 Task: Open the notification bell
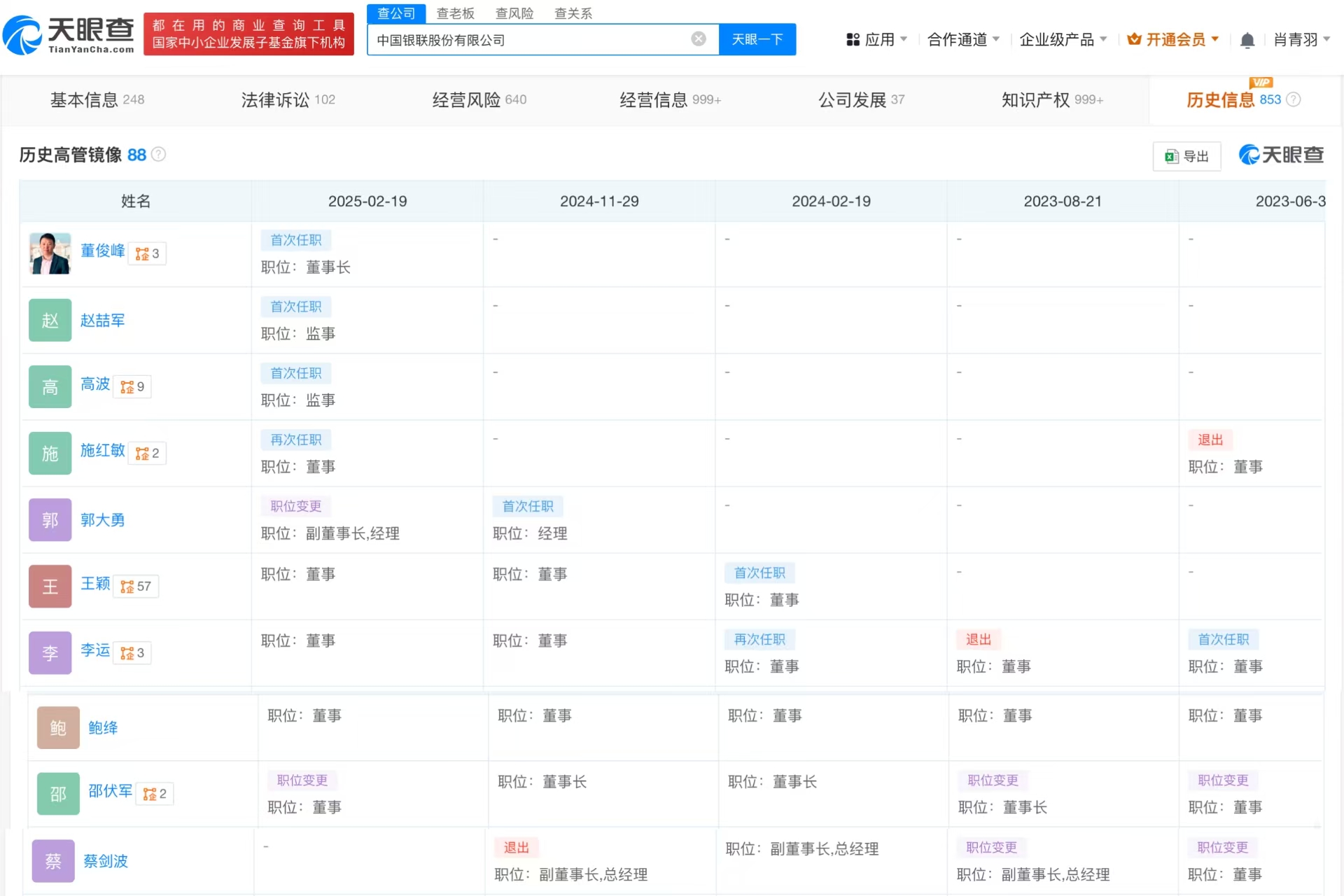tap(1247, 41)
